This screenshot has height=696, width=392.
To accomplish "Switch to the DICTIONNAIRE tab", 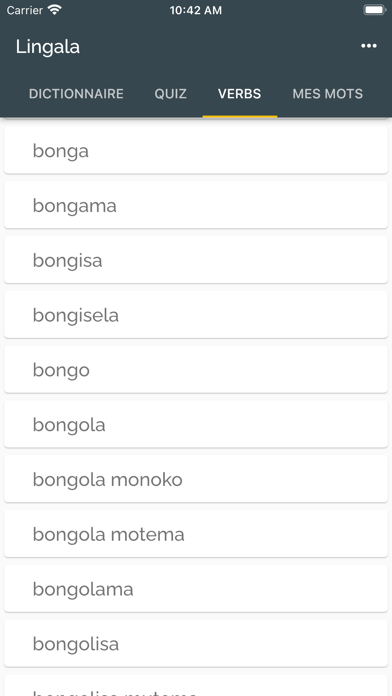I will tap(76, 94).
